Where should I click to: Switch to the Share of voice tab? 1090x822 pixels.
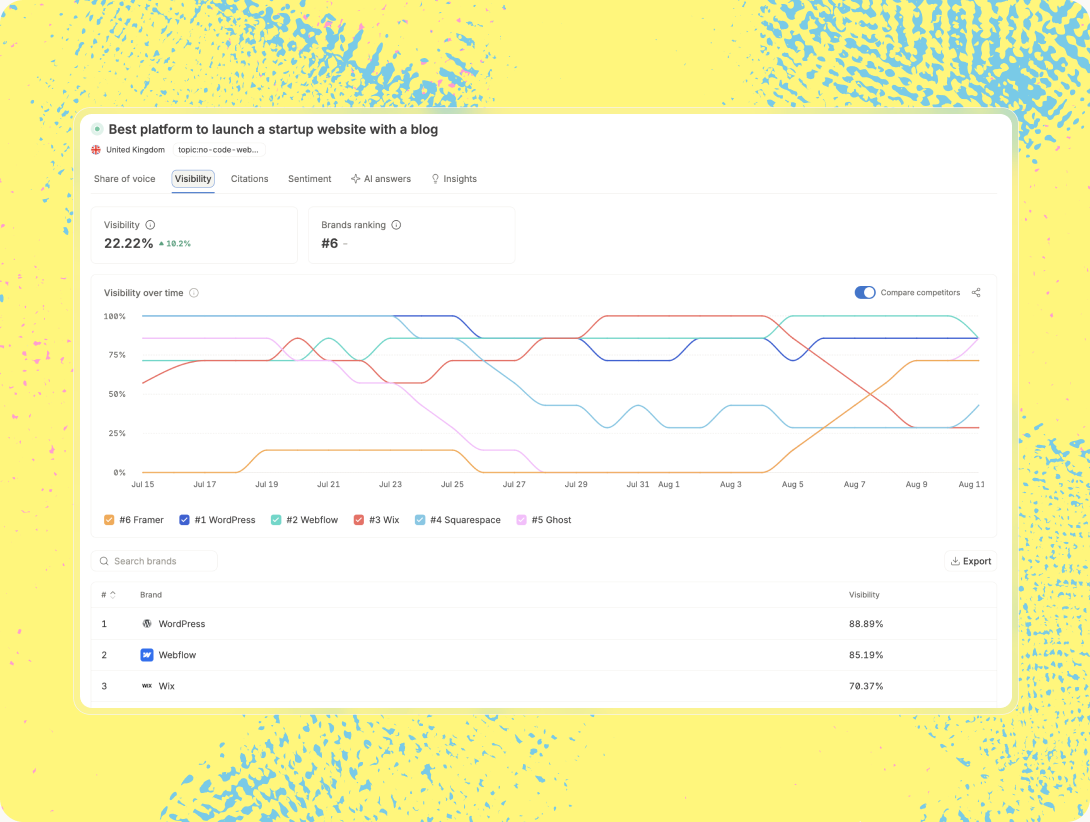pyautogui.click(x=124, y=179)
